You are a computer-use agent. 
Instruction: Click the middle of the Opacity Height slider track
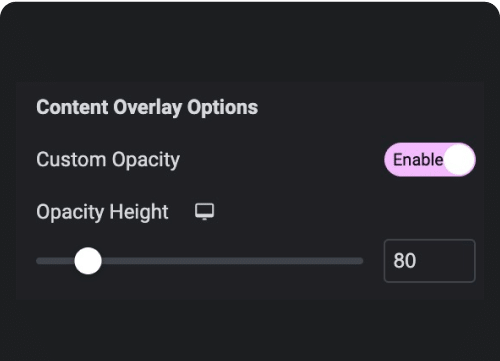pyautogui.click(x=200, y=261)
